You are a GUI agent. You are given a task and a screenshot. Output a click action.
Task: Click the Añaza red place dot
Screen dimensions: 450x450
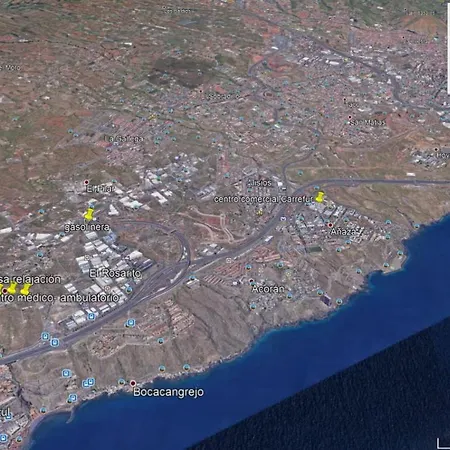coord(330,225)
